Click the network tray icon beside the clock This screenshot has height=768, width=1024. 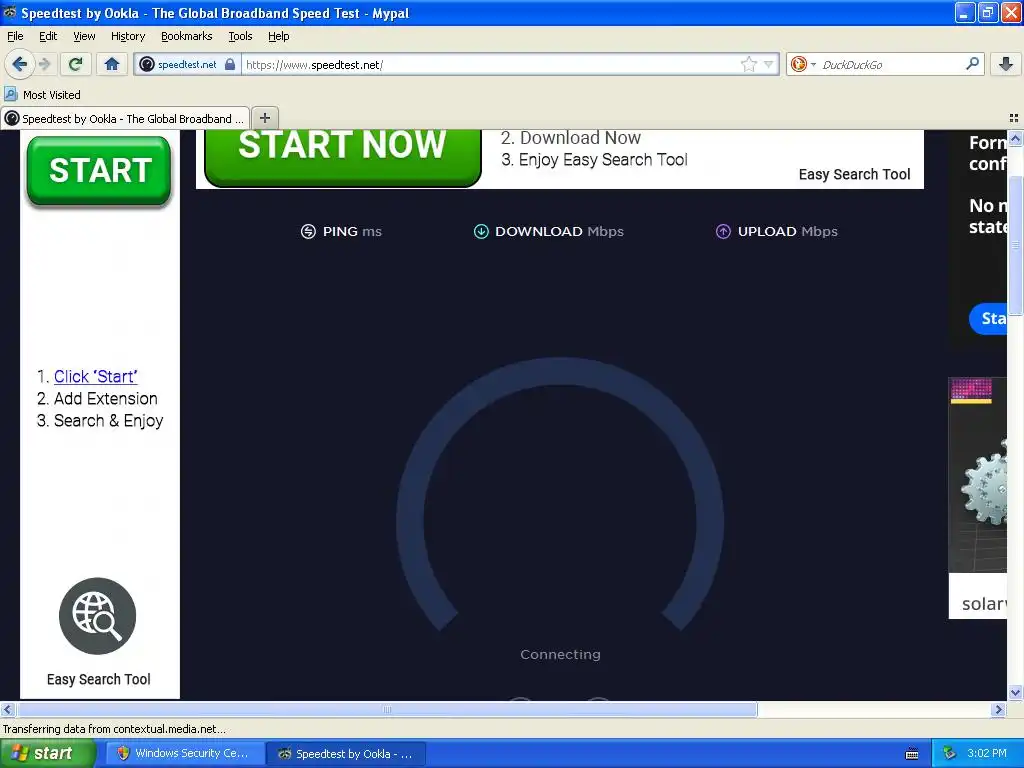pyautogui.click(x=950, y=754)
